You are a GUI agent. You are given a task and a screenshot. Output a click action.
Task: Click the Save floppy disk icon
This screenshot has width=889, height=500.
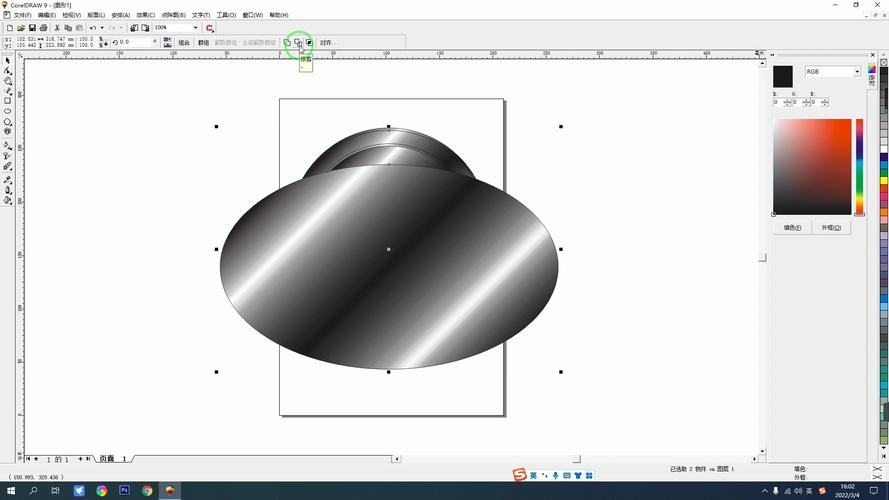(32, 28)
